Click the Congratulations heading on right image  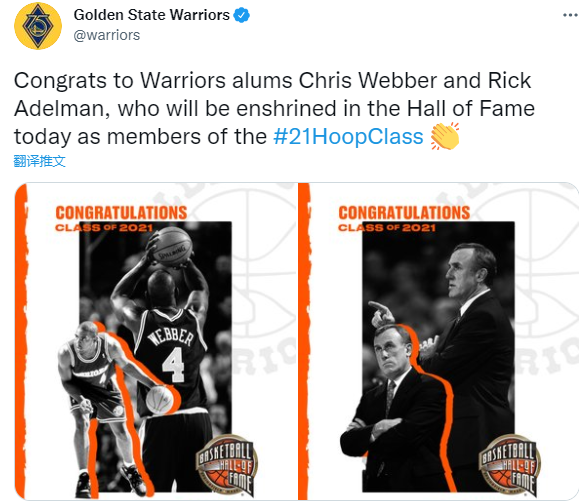coord(404,213)
